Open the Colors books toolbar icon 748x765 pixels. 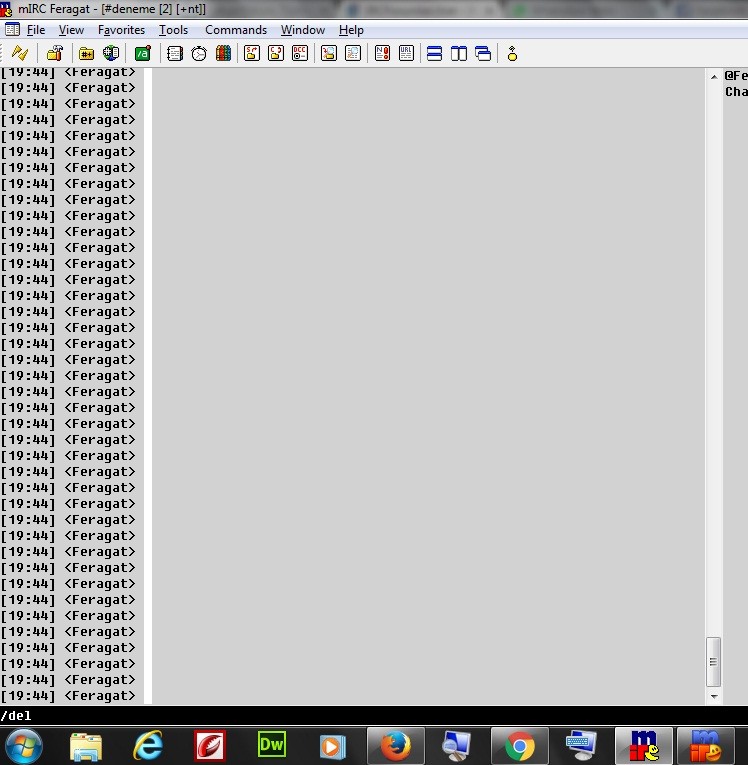[223, 53]
